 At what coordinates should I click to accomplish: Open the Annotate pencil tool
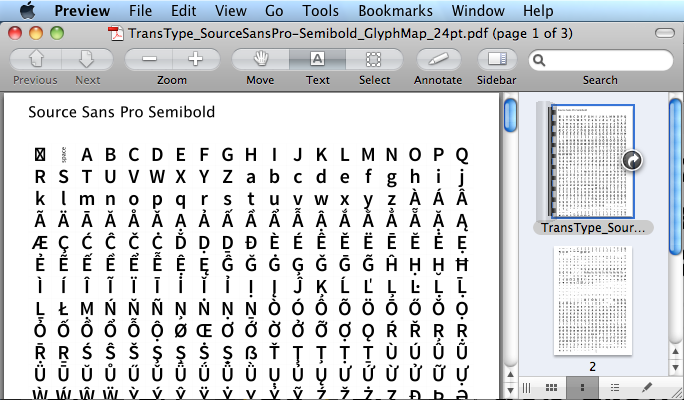pos(438,59)
